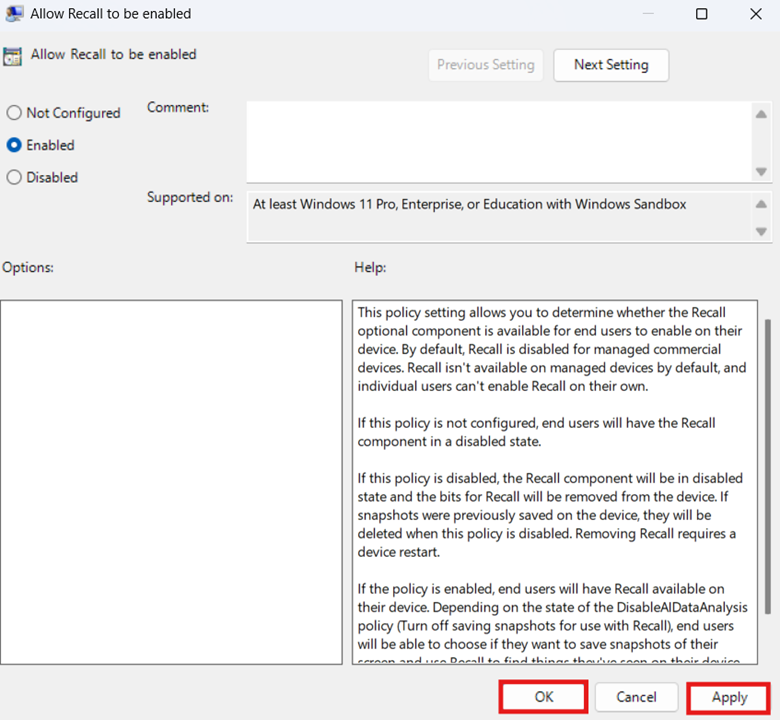Close the Allow Recall dialog window

tap(756, 14)
